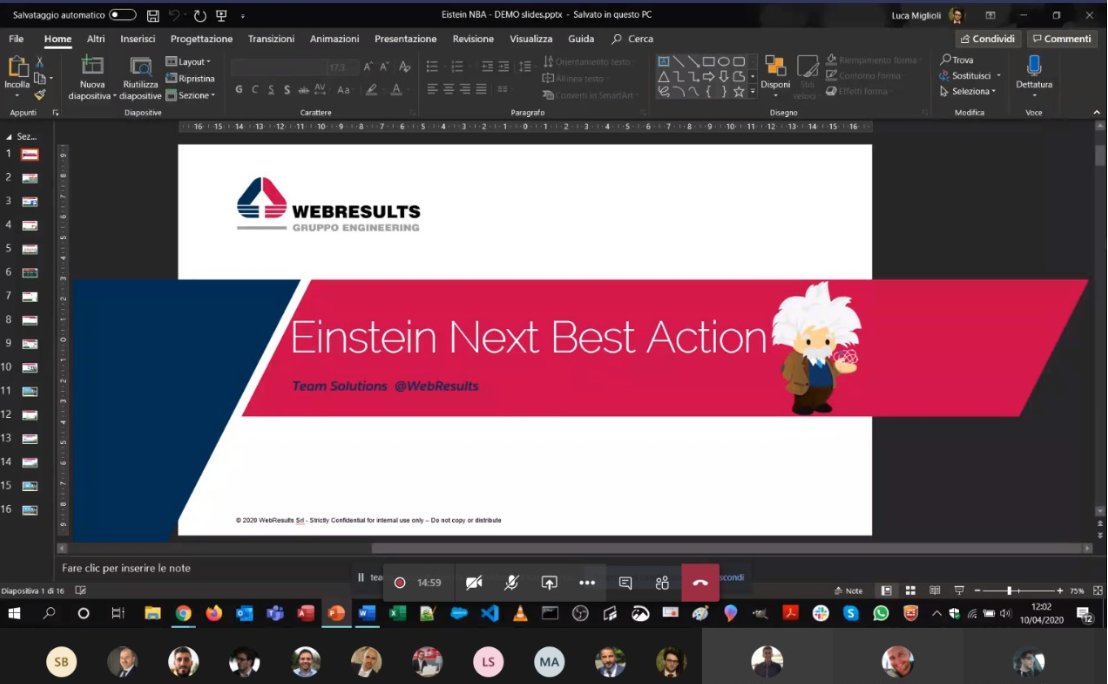1108x684 pixels.
Task: Select the star shape in gallery
Action: point(738,92)
